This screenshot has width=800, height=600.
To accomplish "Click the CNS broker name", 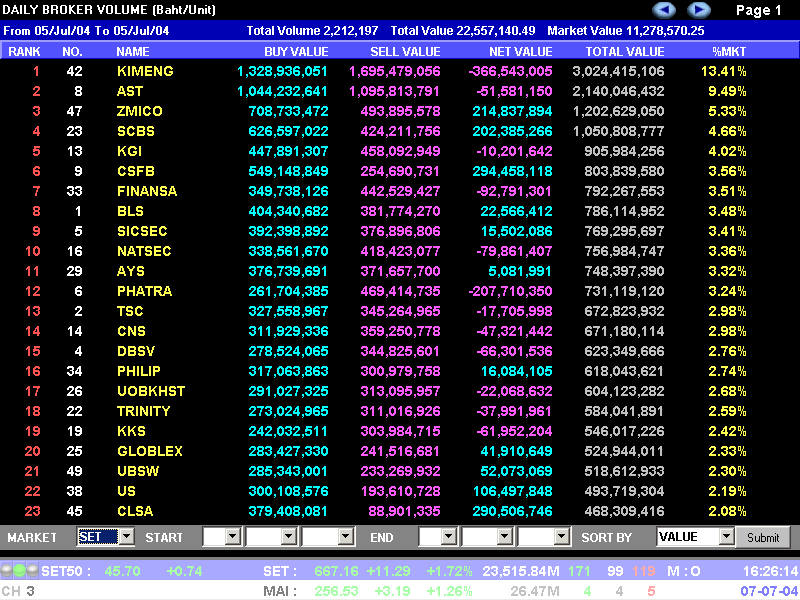I will [131, 331].
